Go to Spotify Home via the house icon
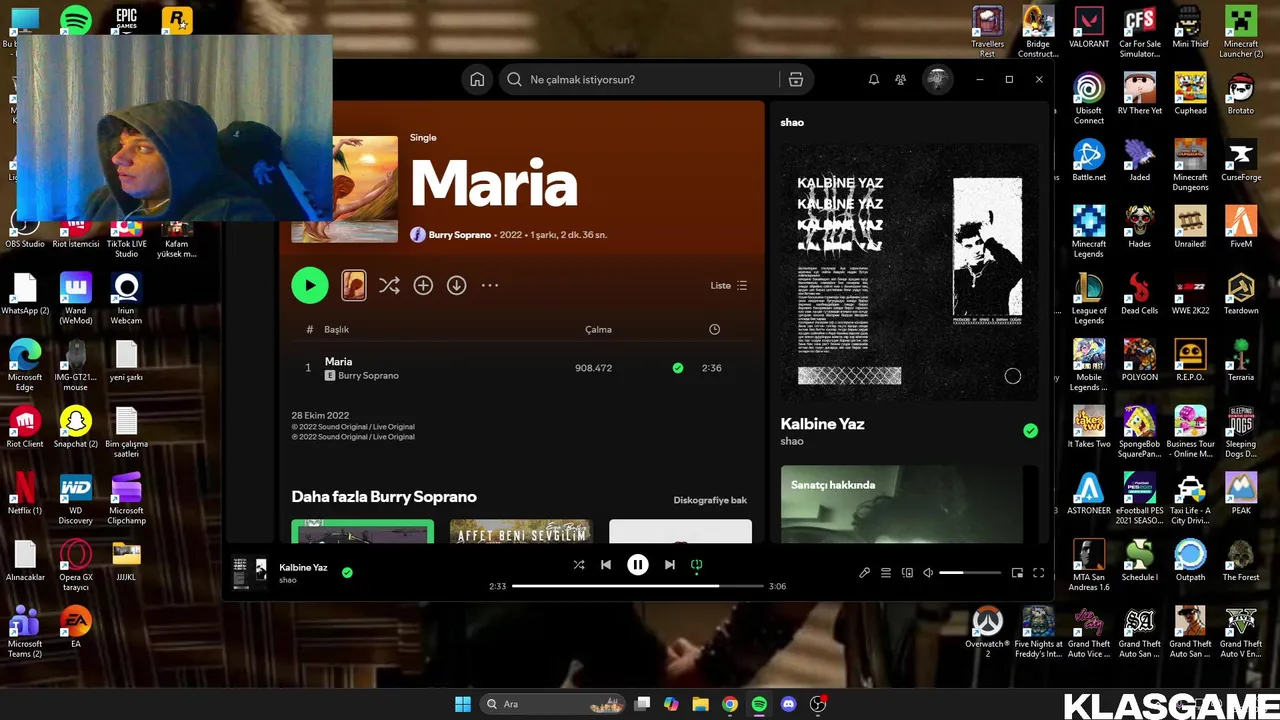 coord(477,80)
